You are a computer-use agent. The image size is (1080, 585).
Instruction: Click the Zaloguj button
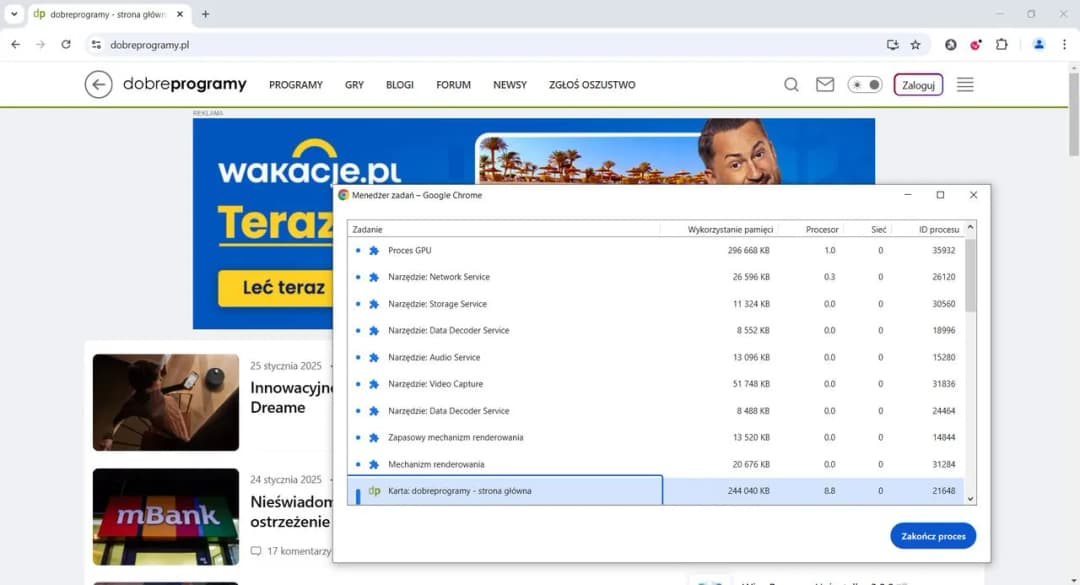[917, 85]
